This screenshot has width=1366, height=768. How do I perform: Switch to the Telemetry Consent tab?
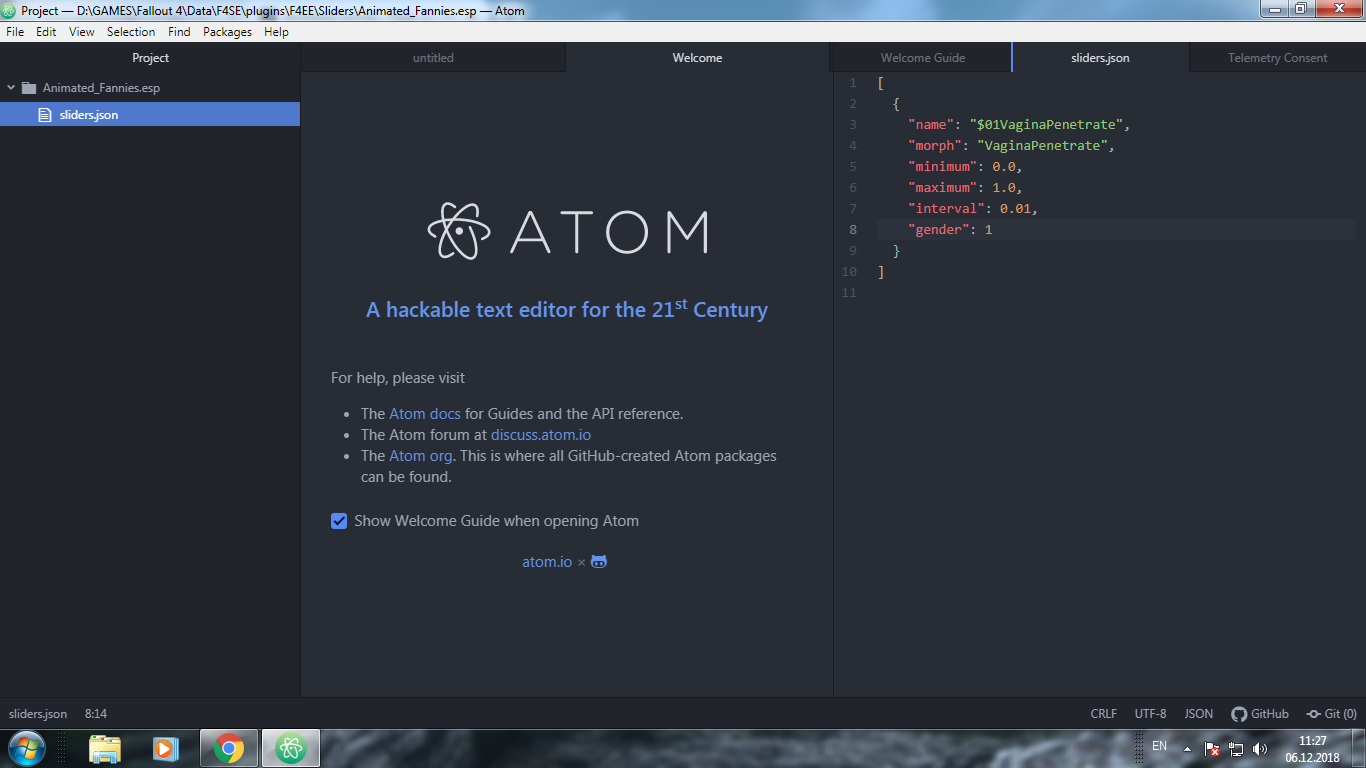(1278, 58)
